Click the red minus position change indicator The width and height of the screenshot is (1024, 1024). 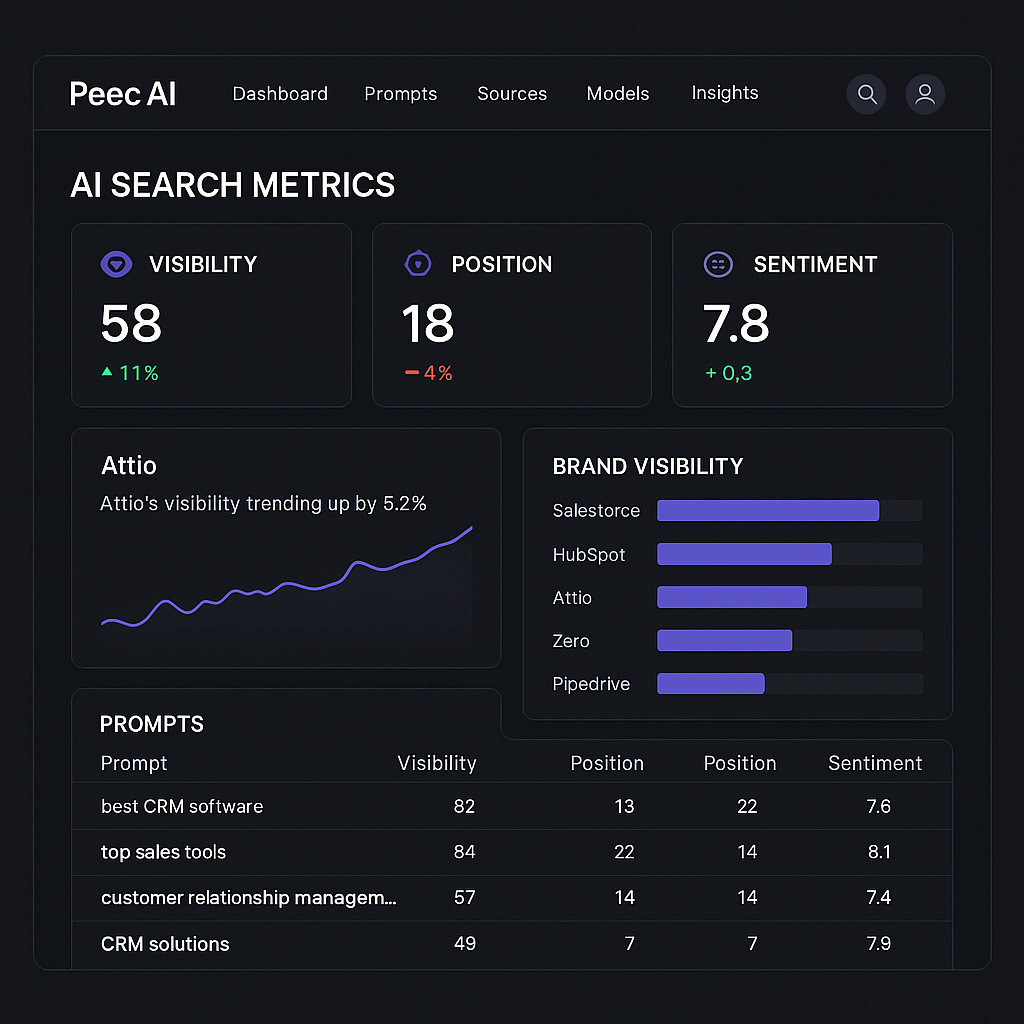click(x=411, y=373)
